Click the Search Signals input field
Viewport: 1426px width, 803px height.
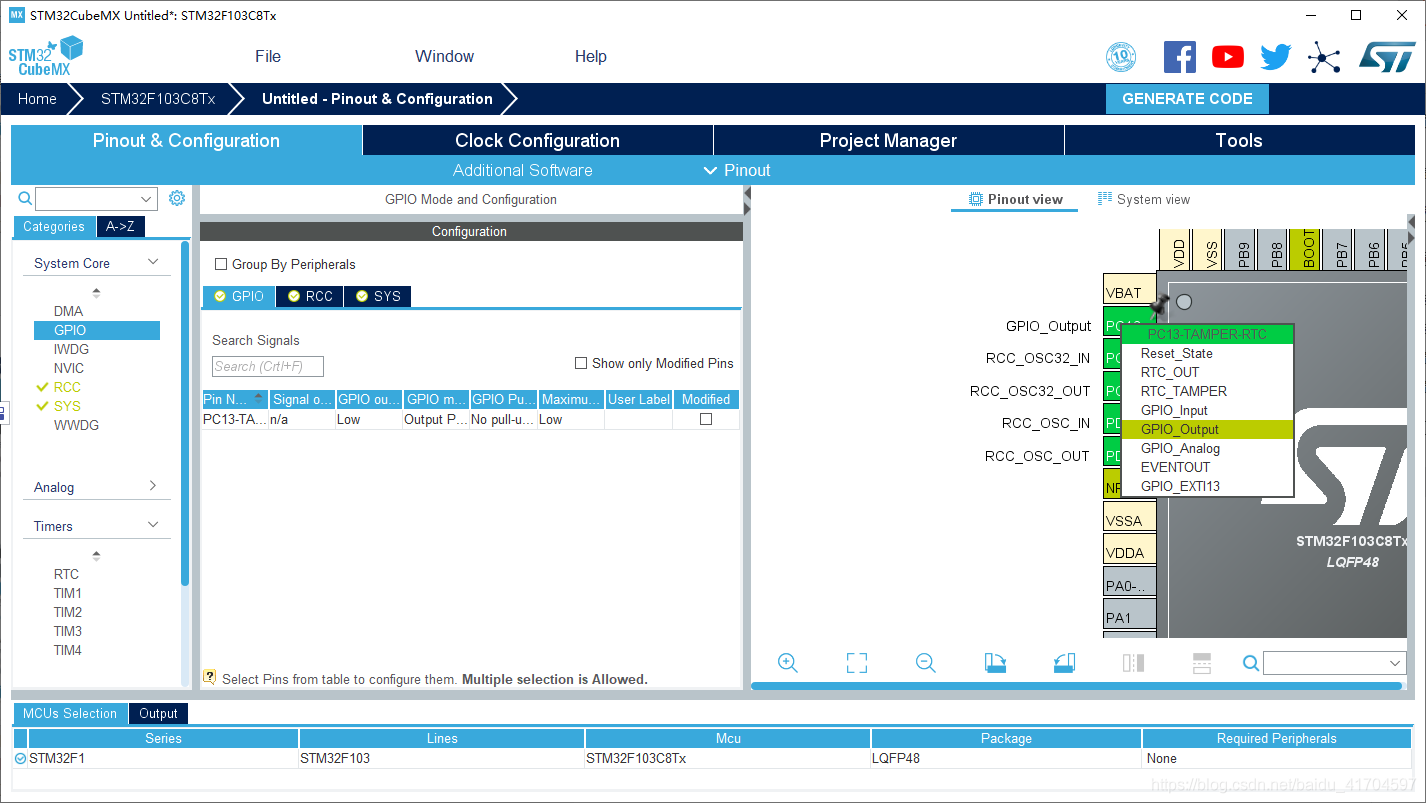pyautogui.click(x=268, y=366)
